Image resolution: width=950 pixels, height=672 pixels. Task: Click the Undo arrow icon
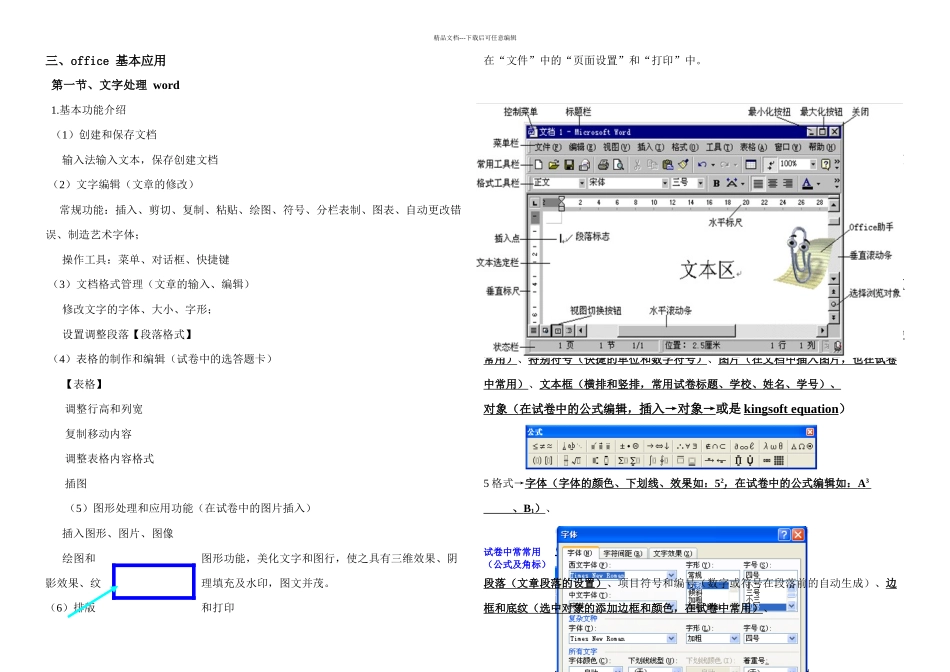point(702,165)
